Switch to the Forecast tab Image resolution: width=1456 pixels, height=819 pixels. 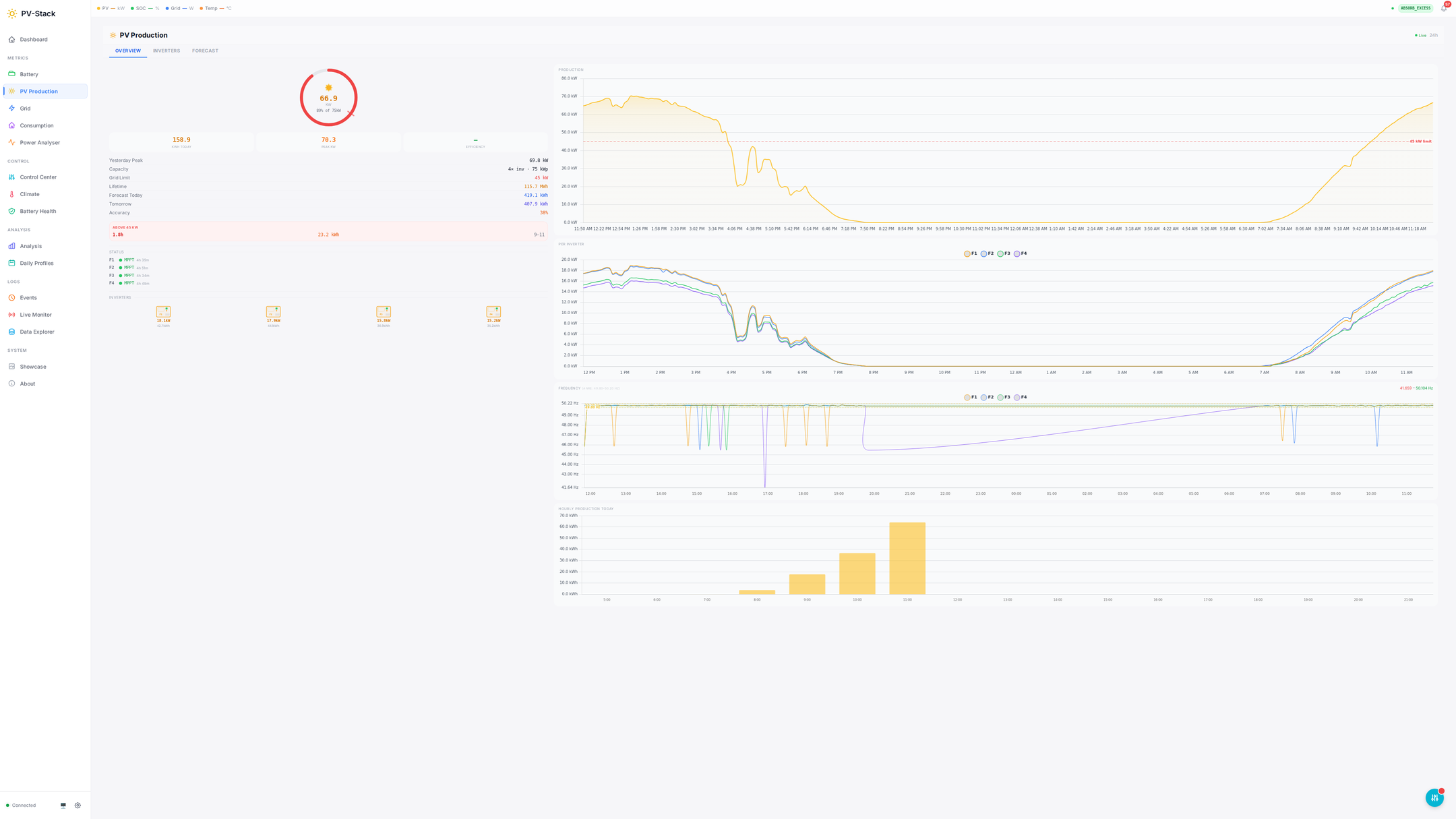(205, 51)
